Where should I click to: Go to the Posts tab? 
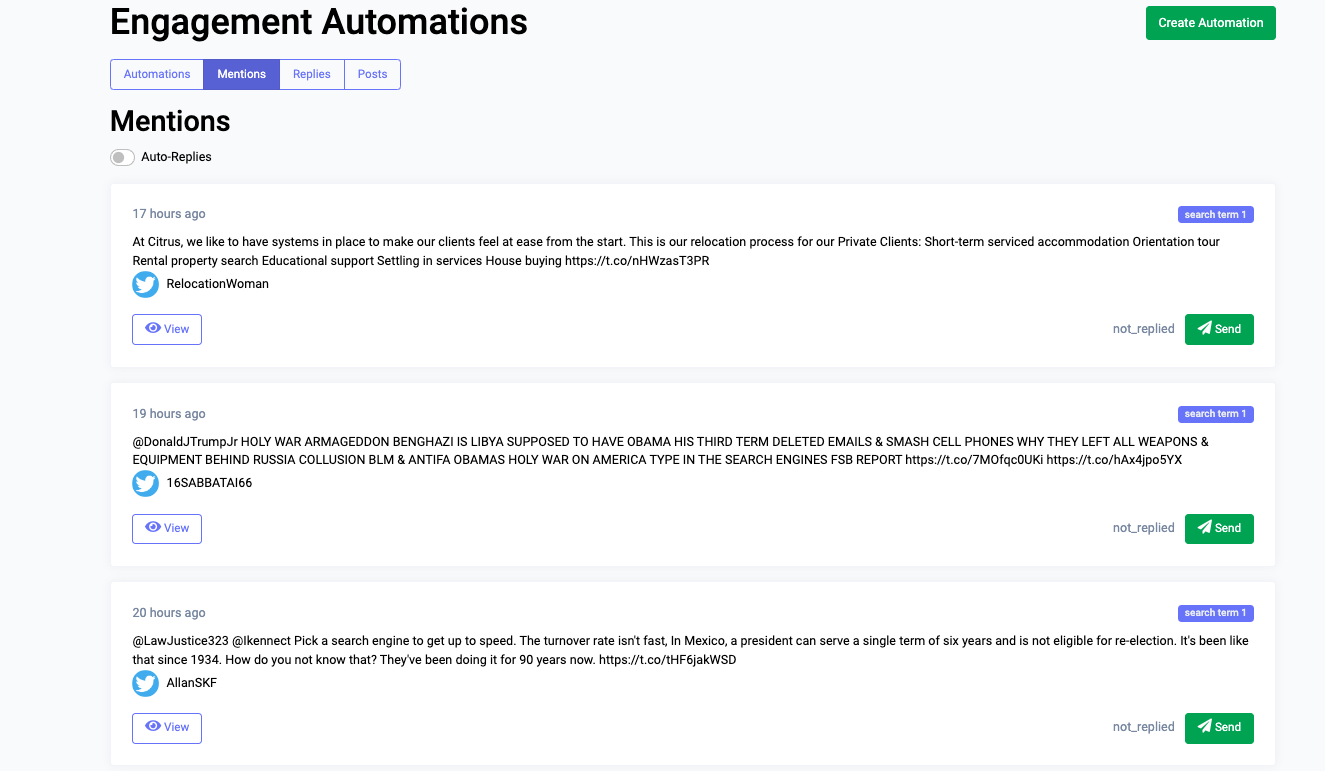pyautogui.click(x=372, y=74)
